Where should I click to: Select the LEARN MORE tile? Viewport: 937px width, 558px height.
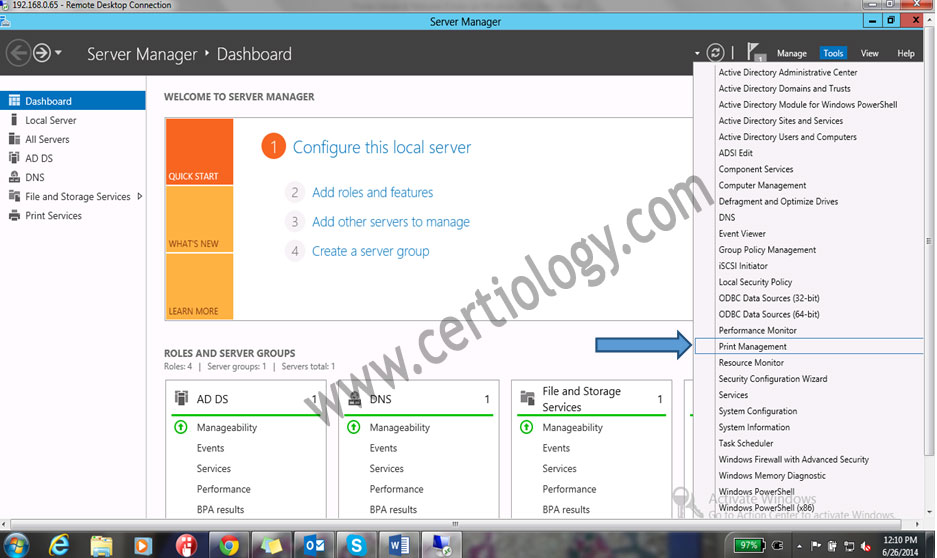pos(200,287)
